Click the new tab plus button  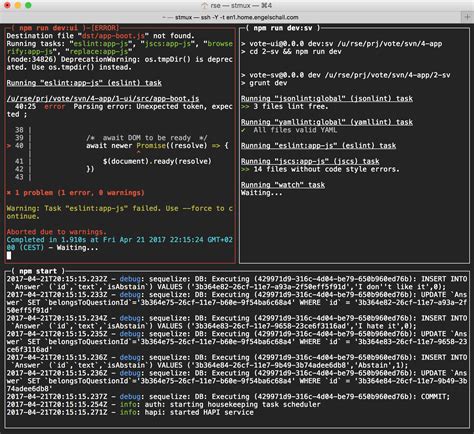coord(467,17)
